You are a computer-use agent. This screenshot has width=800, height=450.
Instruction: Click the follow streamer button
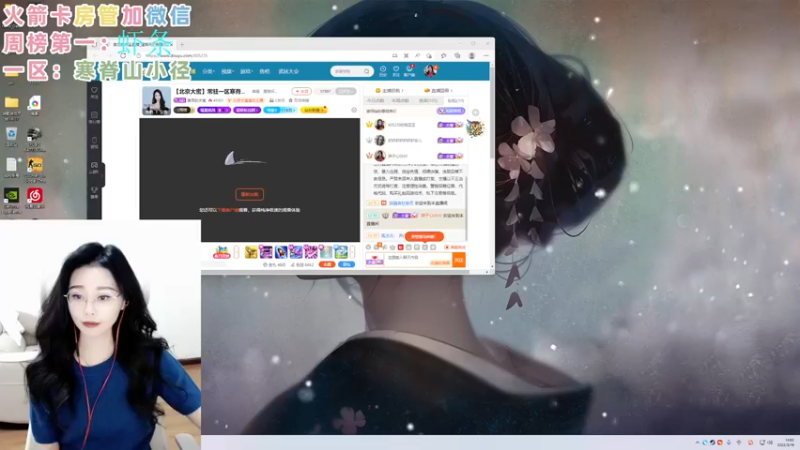pos(302,91)
